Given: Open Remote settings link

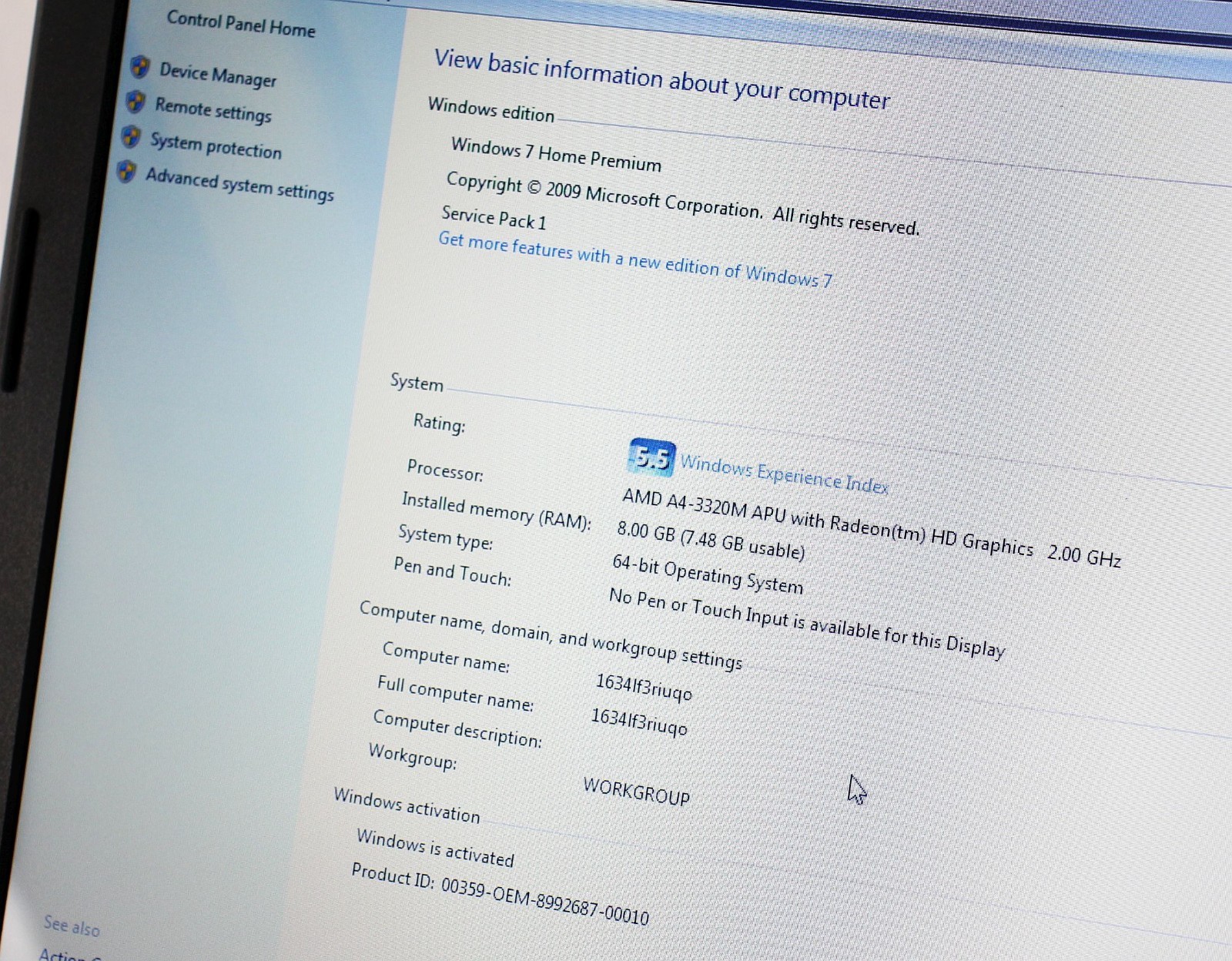Looking at the screenshot, I should tap(213, 109).
